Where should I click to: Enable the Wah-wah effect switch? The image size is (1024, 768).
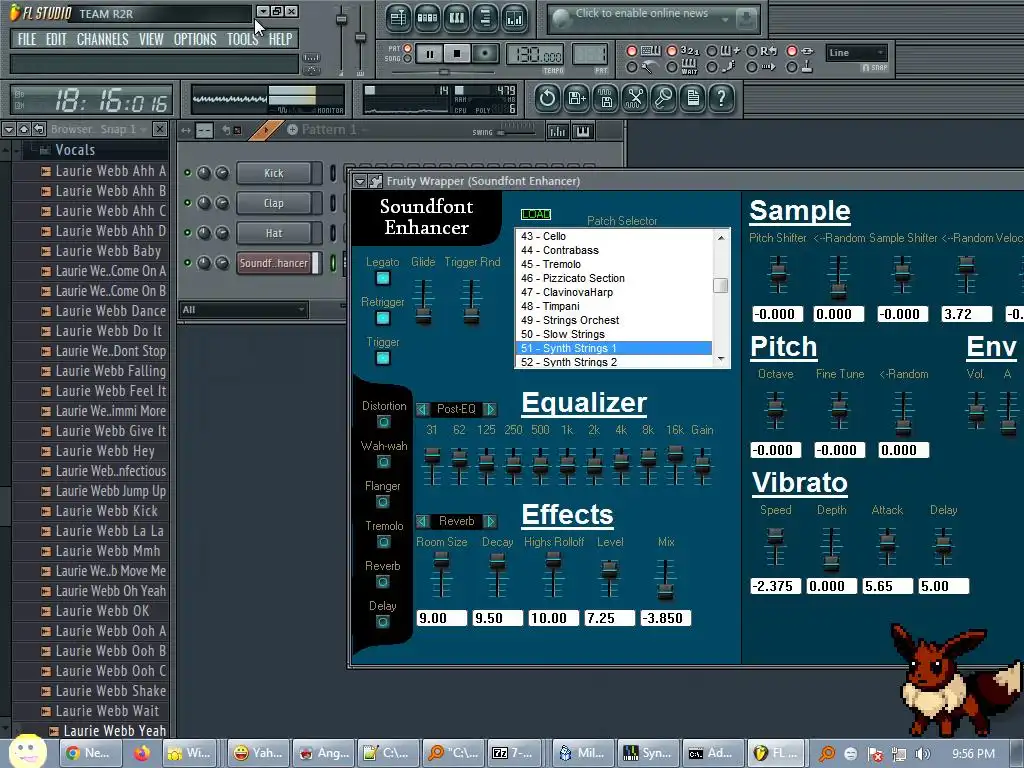click(x=383, y=462)
